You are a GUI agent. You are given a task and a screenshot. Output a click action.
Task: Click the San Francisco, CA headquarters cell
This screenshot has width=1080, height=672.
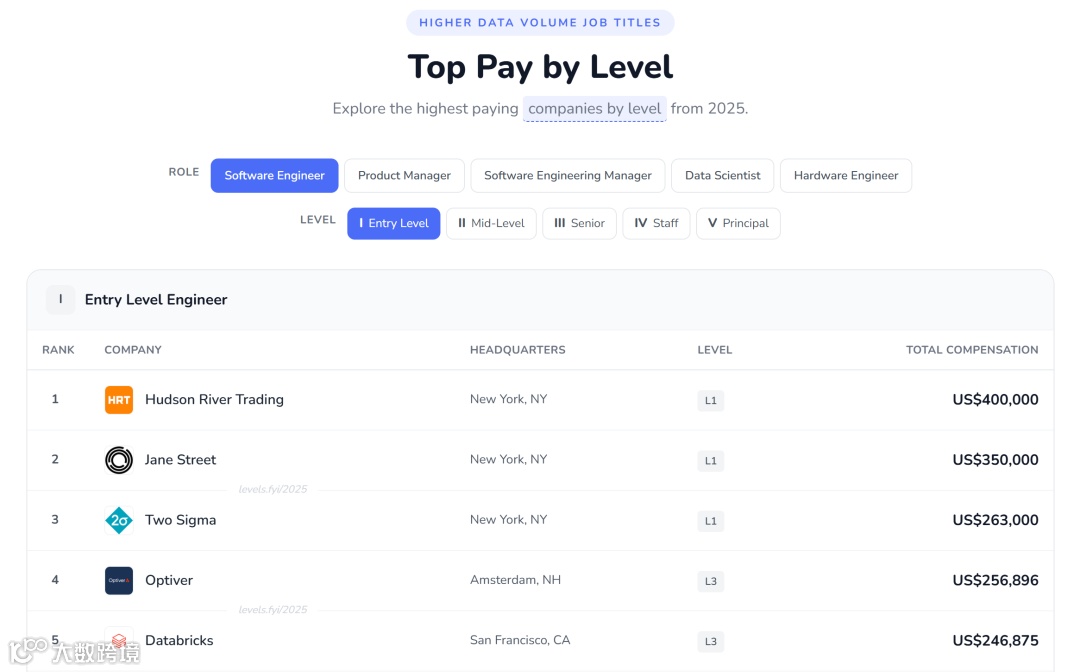(x=520, y=640)
